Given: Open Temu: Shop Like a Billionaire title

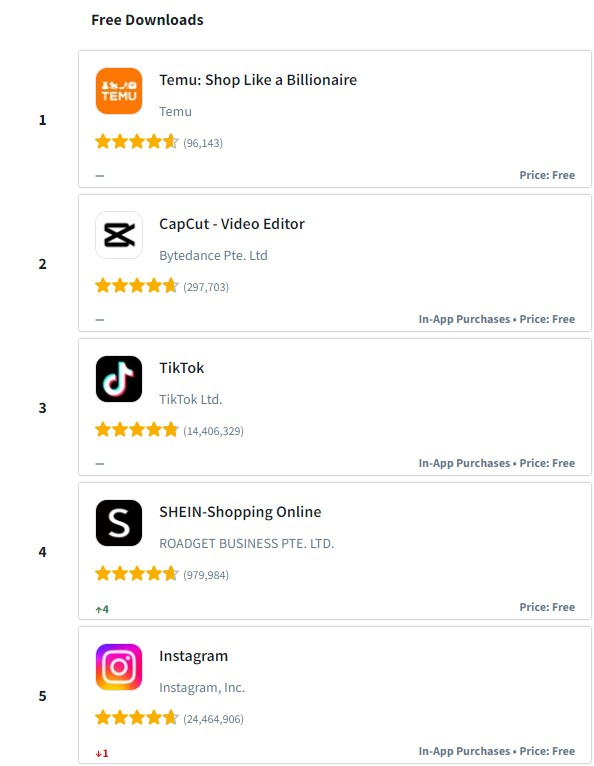Looking at the screenshot, I should [258, 80].
